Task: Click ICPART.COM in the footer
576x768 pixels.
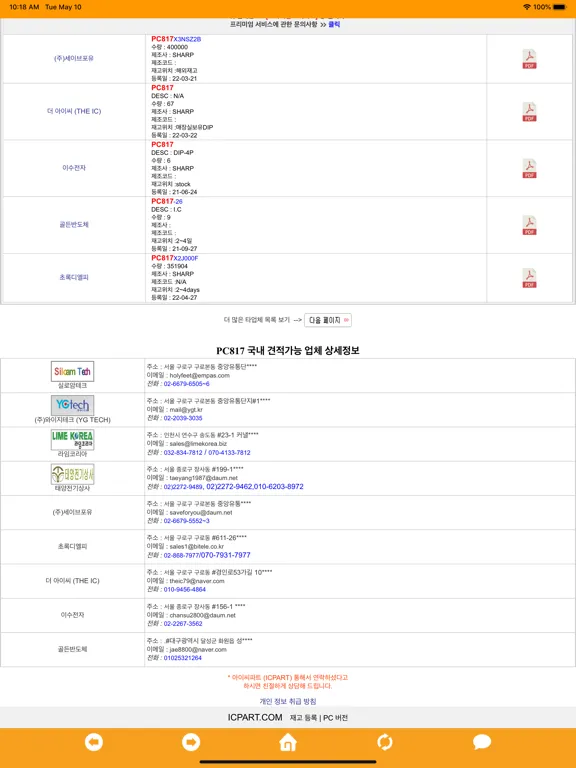Action: tap(255, 718)
